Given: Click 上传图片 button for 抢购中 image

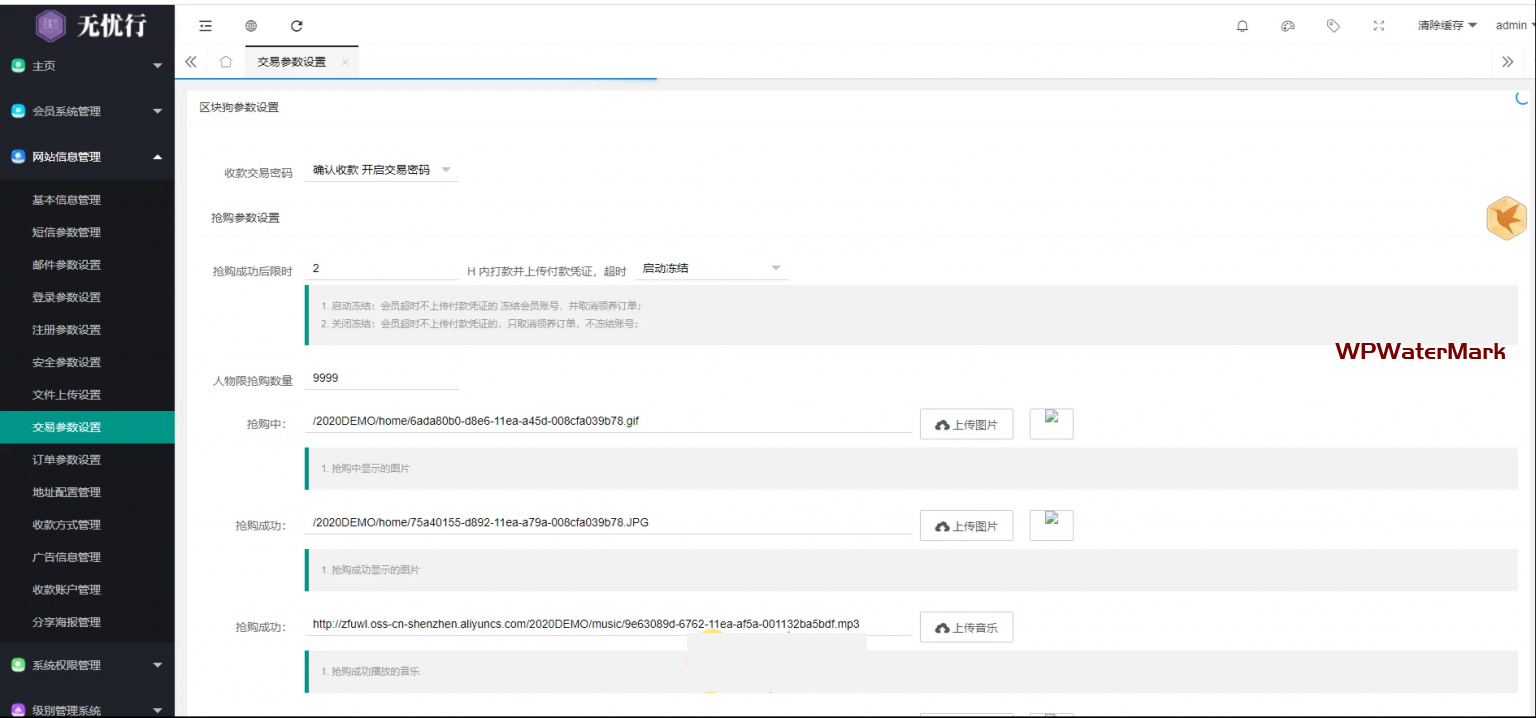Looking at the screenshot, I should coord(966,425).
